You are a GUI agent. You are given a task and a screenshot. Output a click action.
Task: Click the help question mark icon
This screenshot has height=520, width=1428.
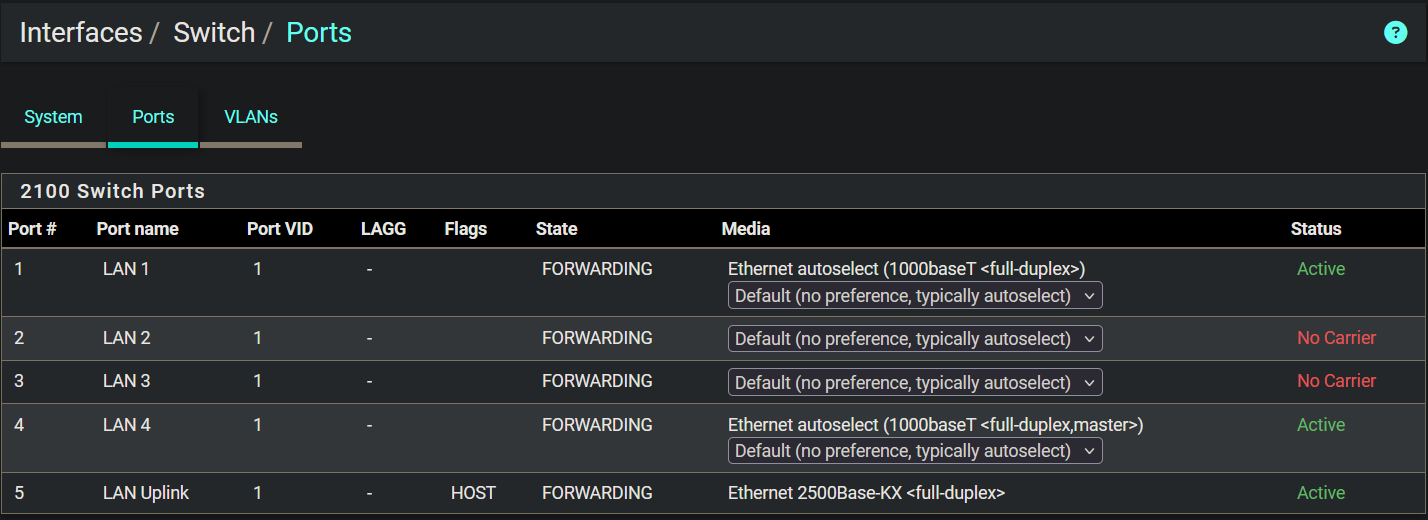[1395, 32]
